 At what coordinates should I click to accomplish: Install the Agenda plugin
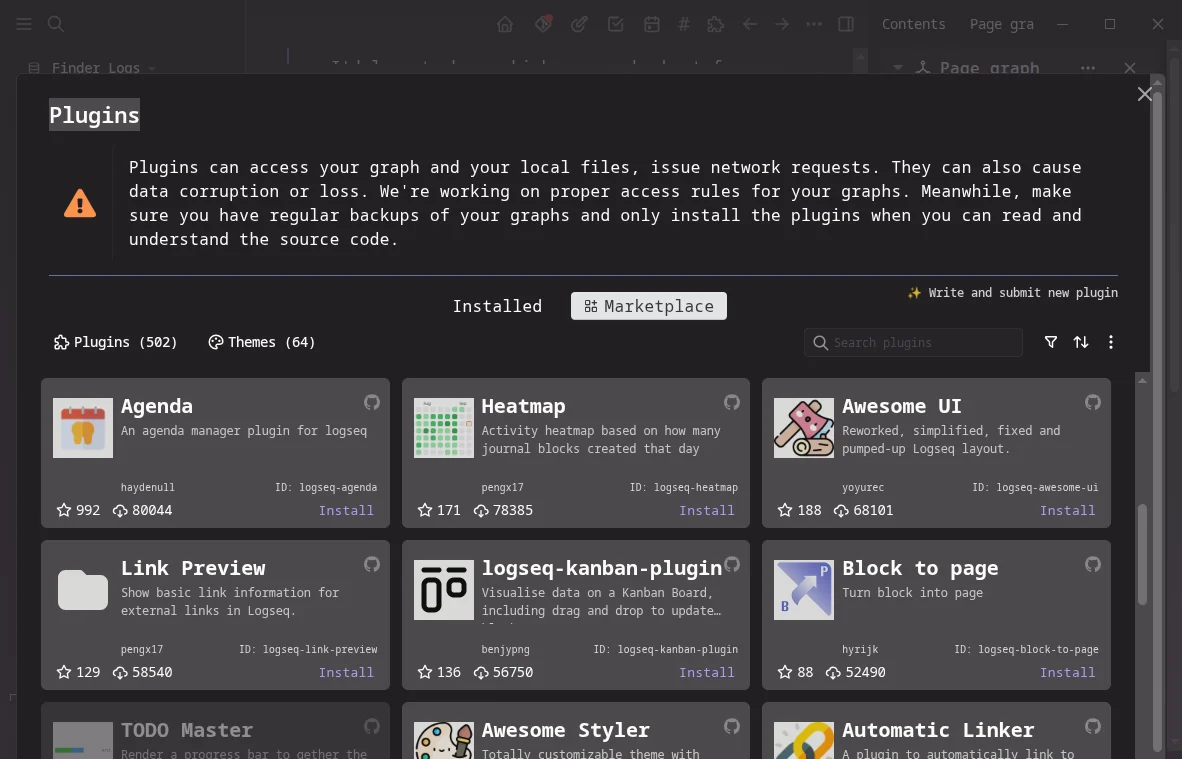(x=346, y=510)
